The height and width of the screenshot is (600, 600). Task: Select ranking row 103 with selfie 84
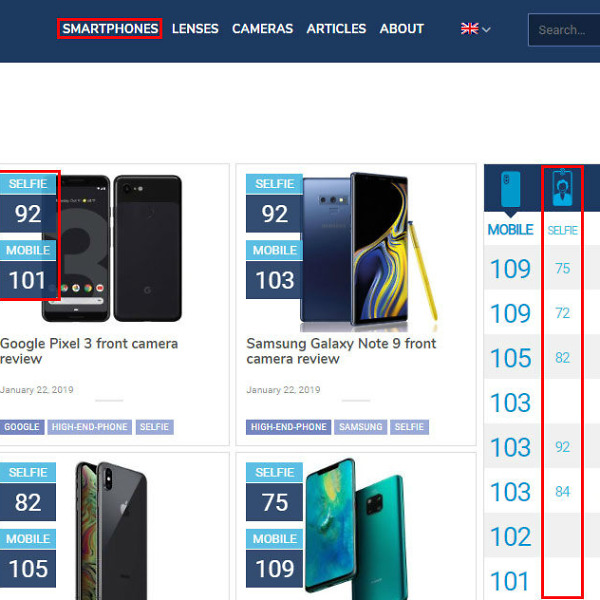click(542, 491)
